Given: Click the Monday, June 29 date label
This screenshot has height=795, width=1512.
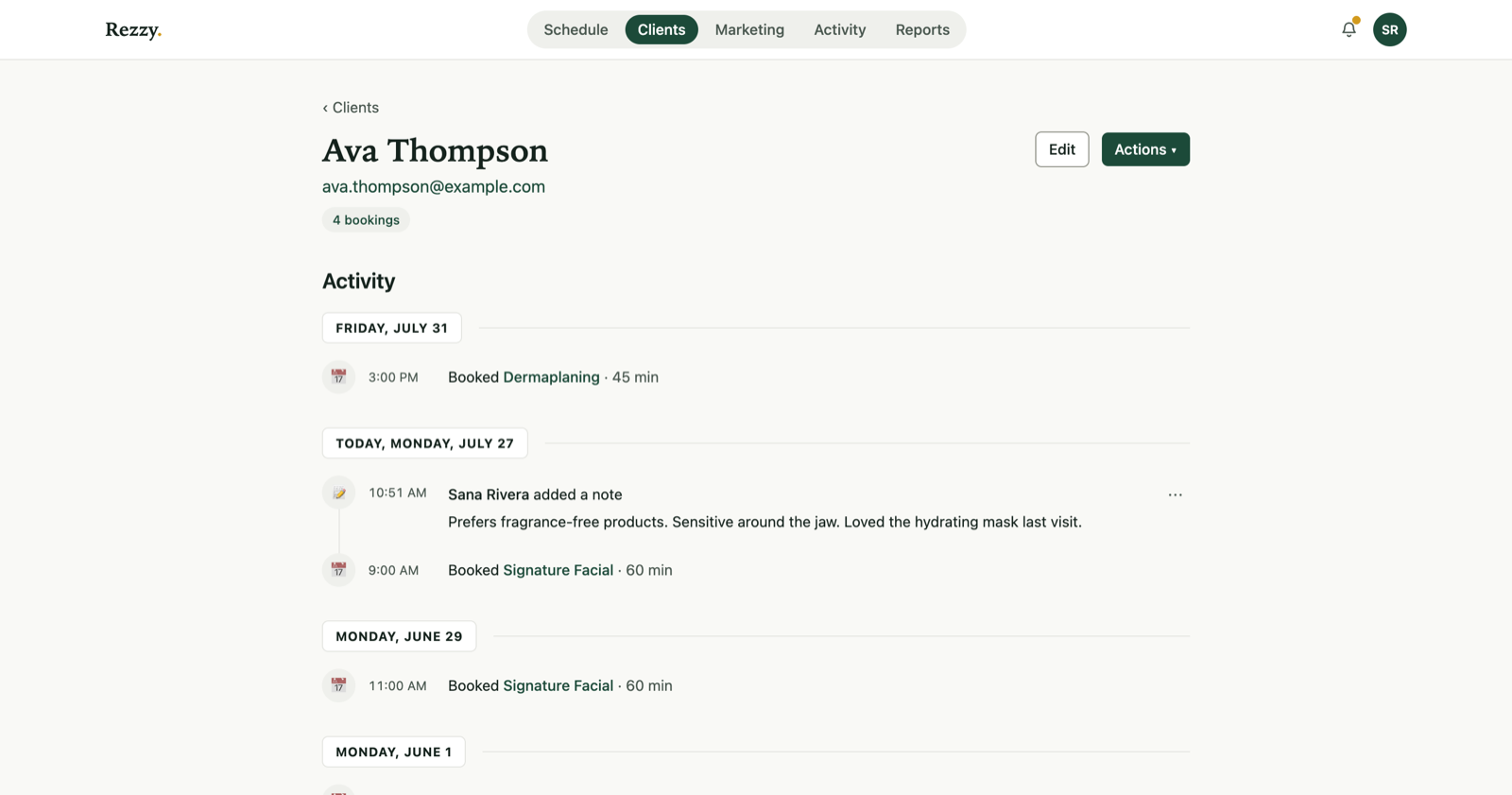Looking at the screenshot, I should point(399,636).
